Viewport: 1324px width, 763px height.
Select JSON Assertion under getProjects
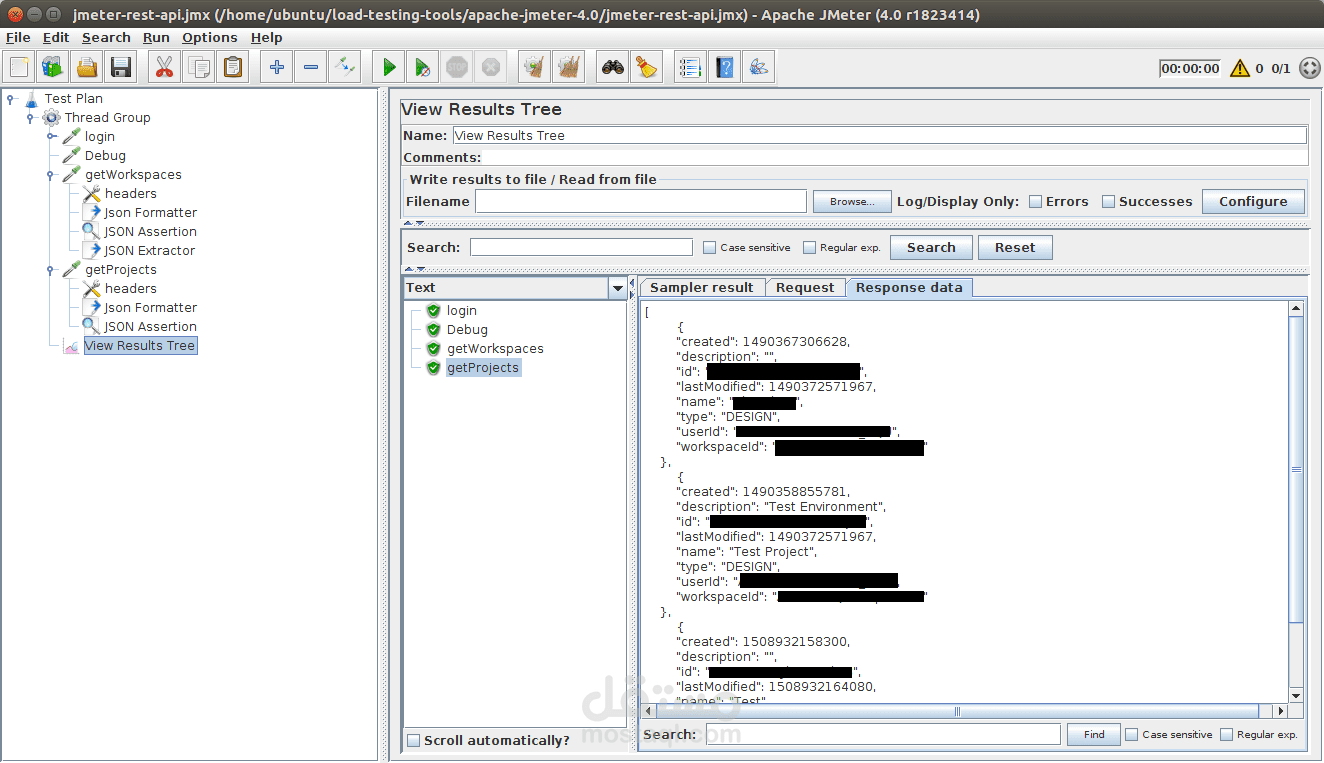pos(150,326)
